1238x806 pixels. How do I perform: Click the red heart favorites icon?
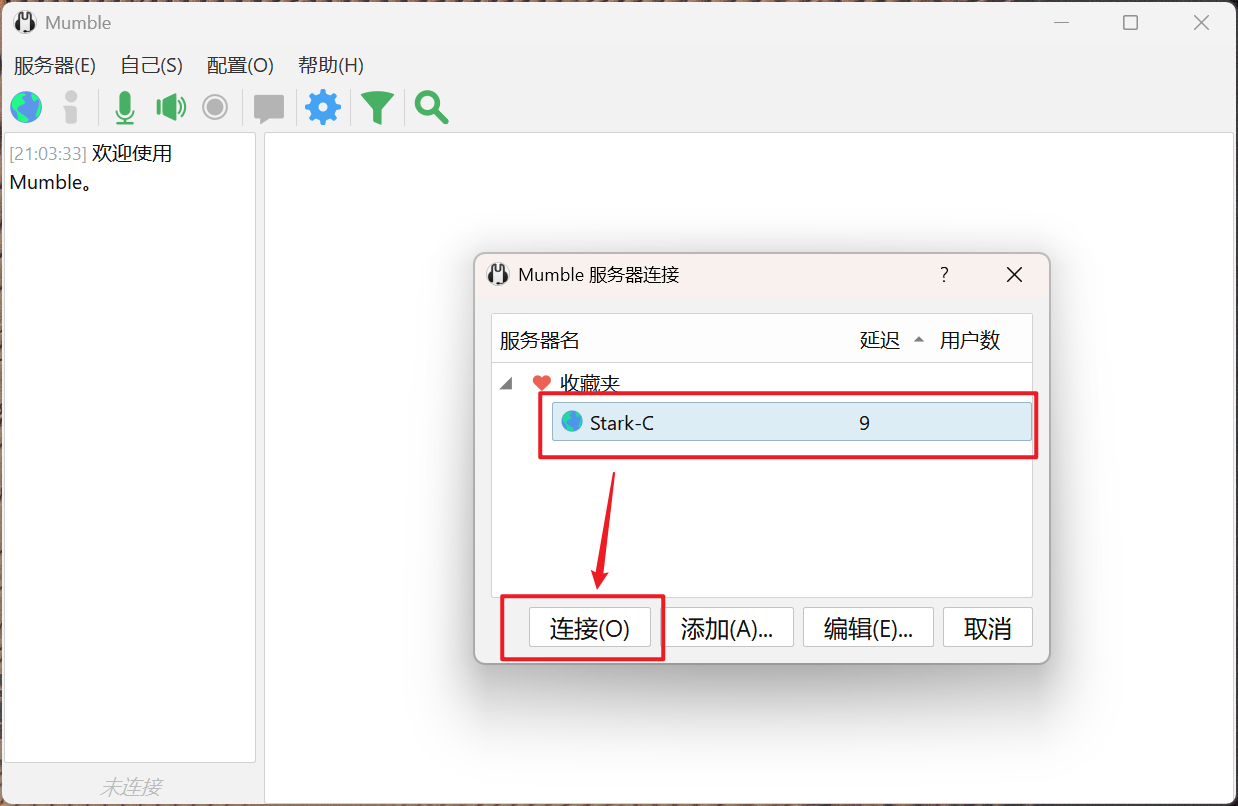coord(542,383)
